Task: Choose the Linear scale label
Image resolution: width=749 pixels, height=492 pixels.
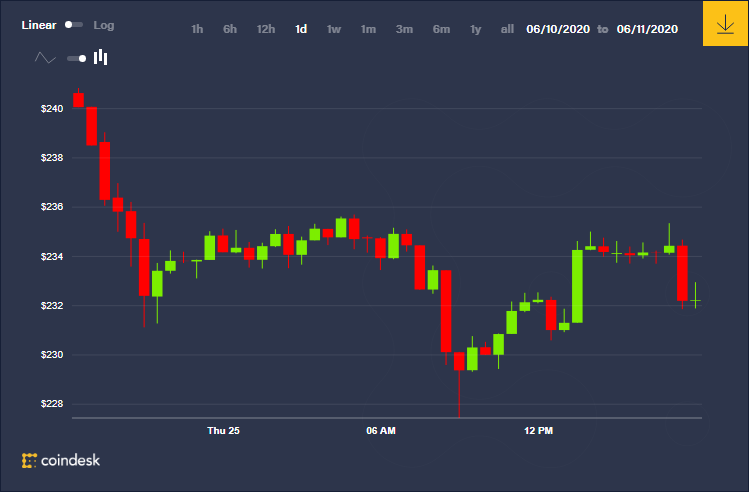Action: [39, 25]
